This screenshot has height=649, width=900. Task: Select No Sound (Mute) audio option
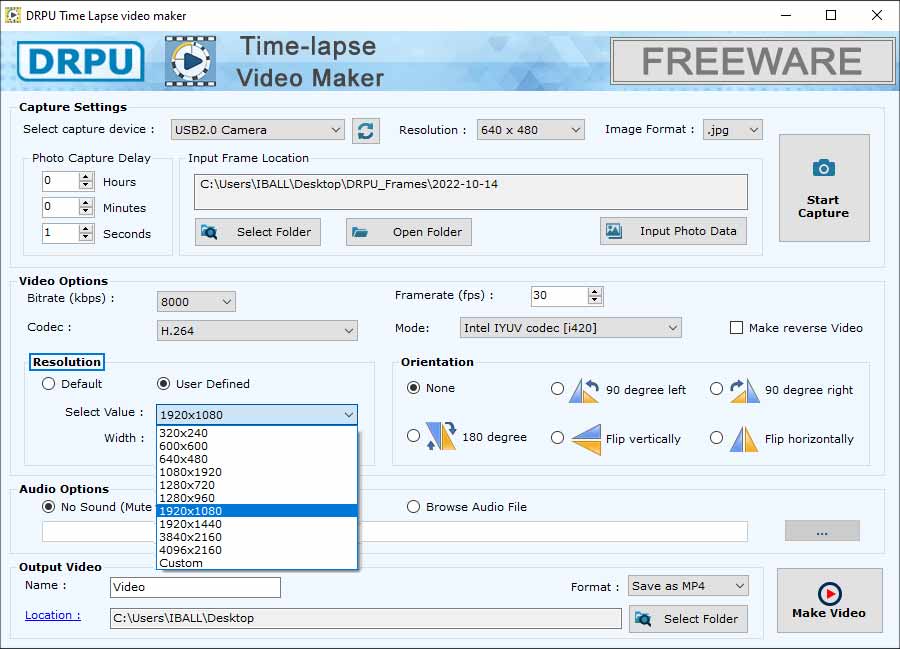tap(49, 507)
